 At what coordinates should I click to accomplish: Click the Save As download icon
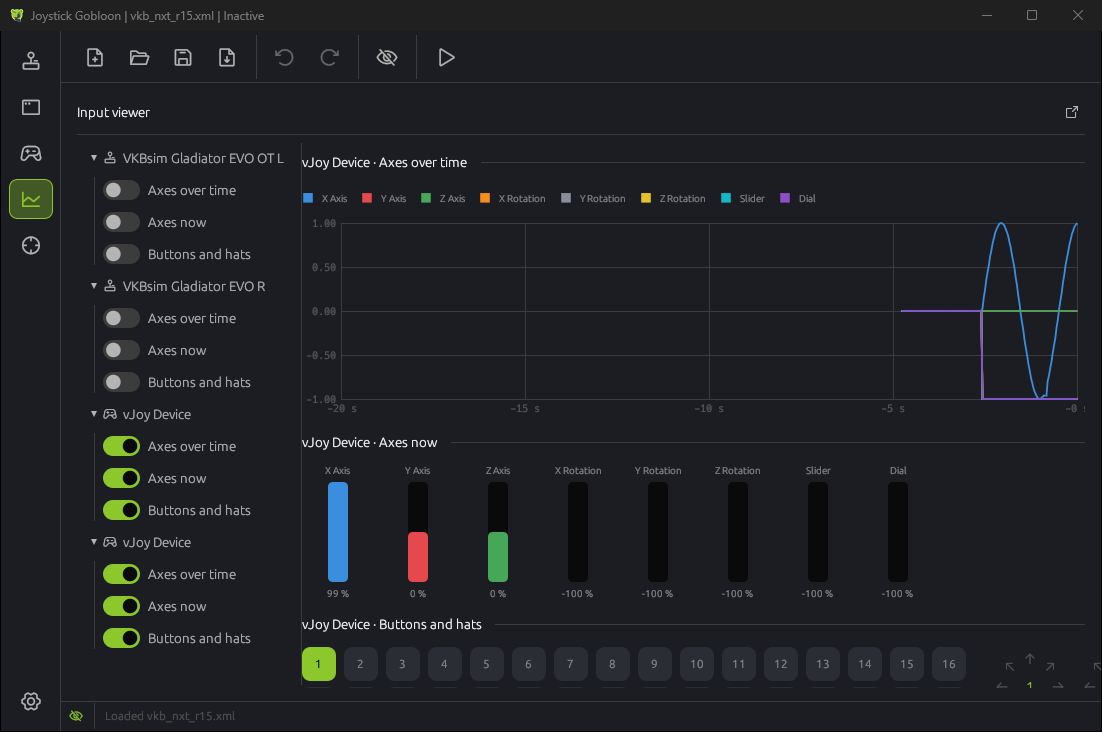tap(227, 58)
